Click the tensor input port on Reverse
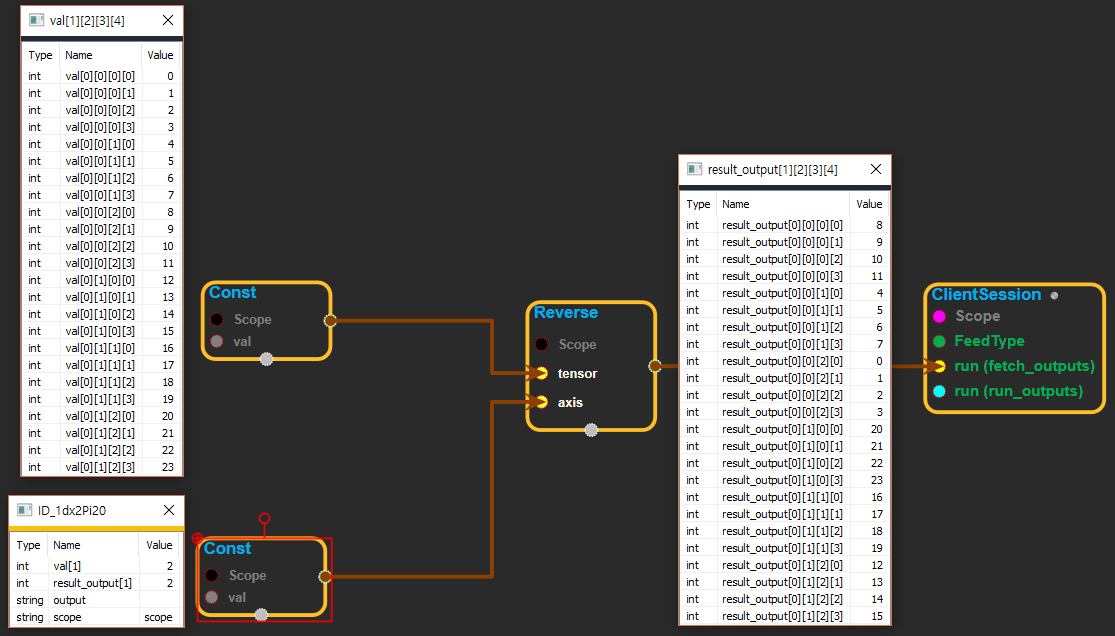 pos(541,373)
